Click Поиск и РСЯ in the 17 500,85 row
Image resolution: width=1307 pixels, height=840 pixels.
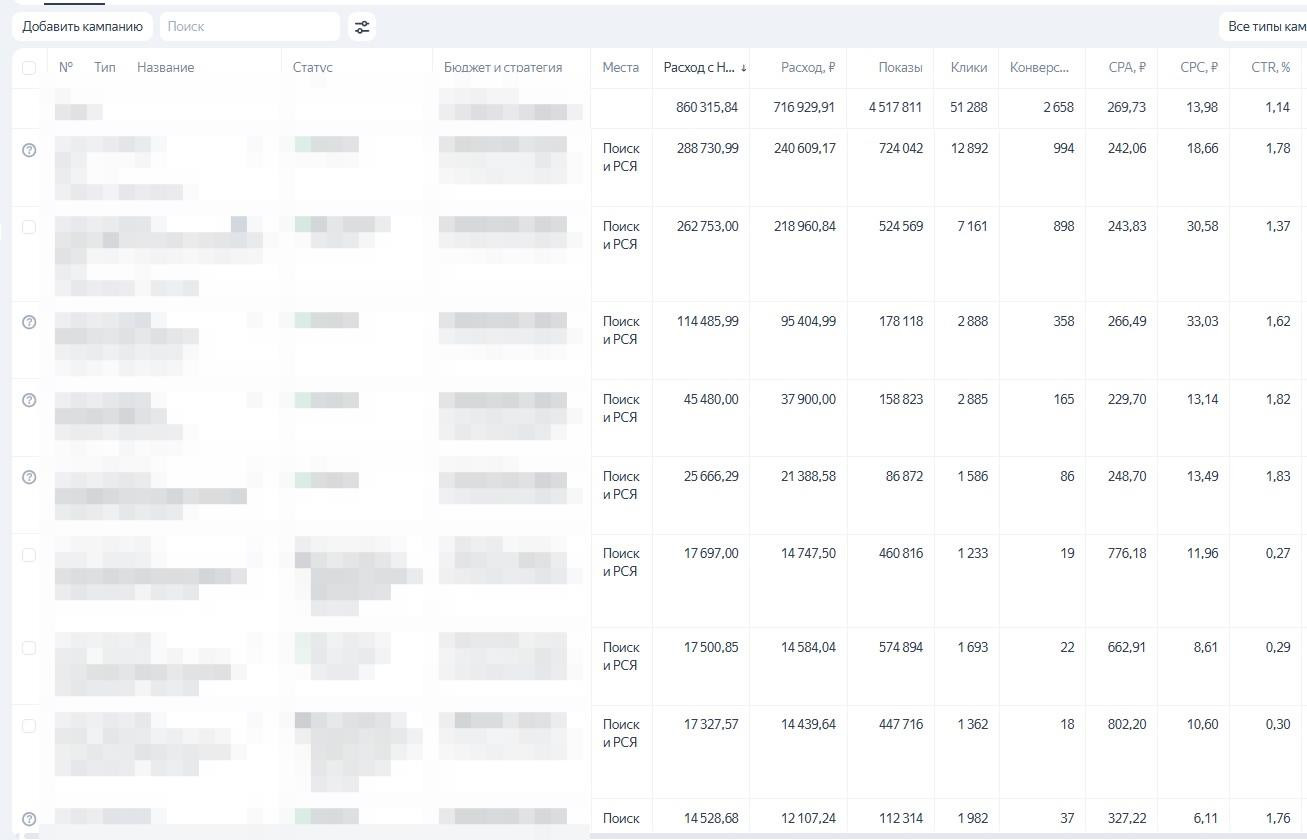click(x=621, y=656)
